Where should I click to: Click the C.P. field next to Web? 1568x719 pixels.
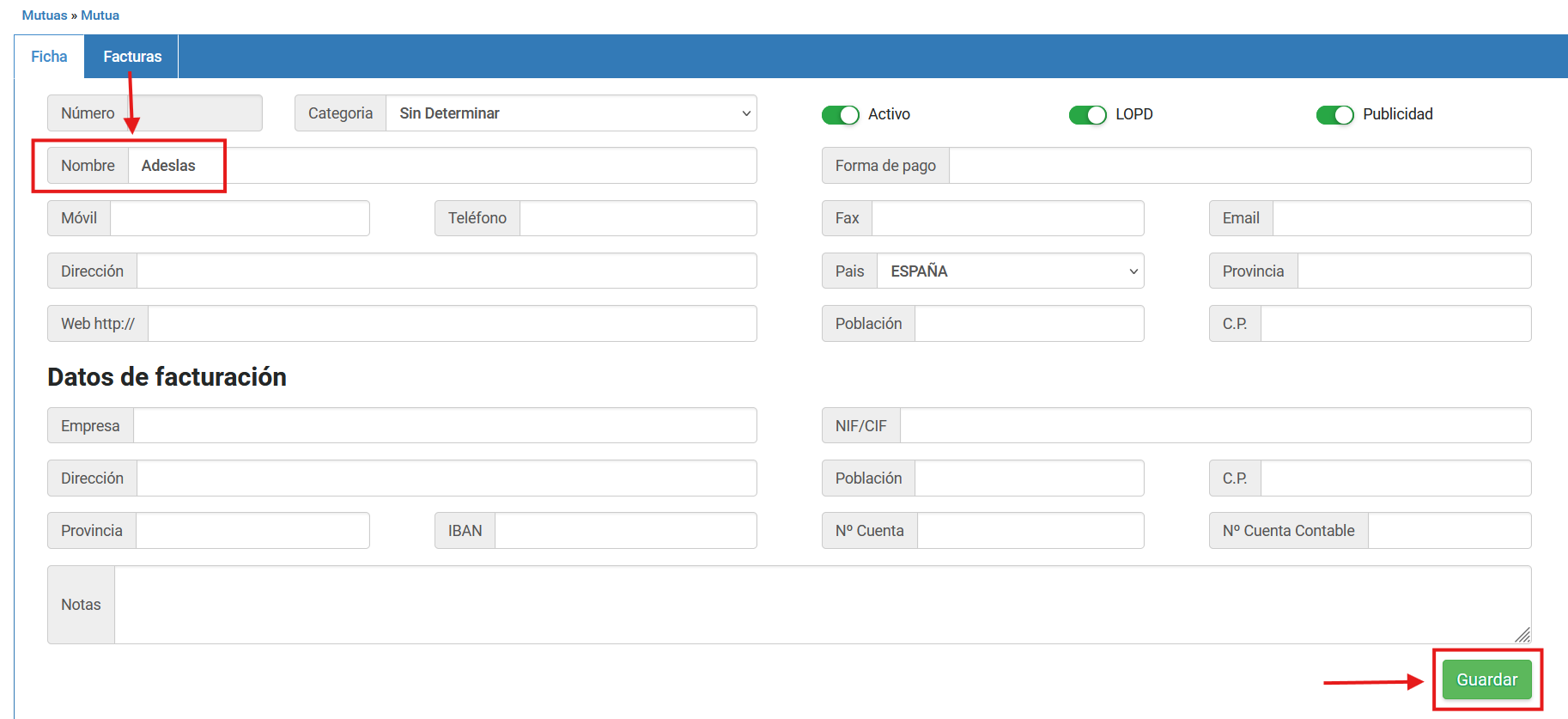(x=1395, y=324)
